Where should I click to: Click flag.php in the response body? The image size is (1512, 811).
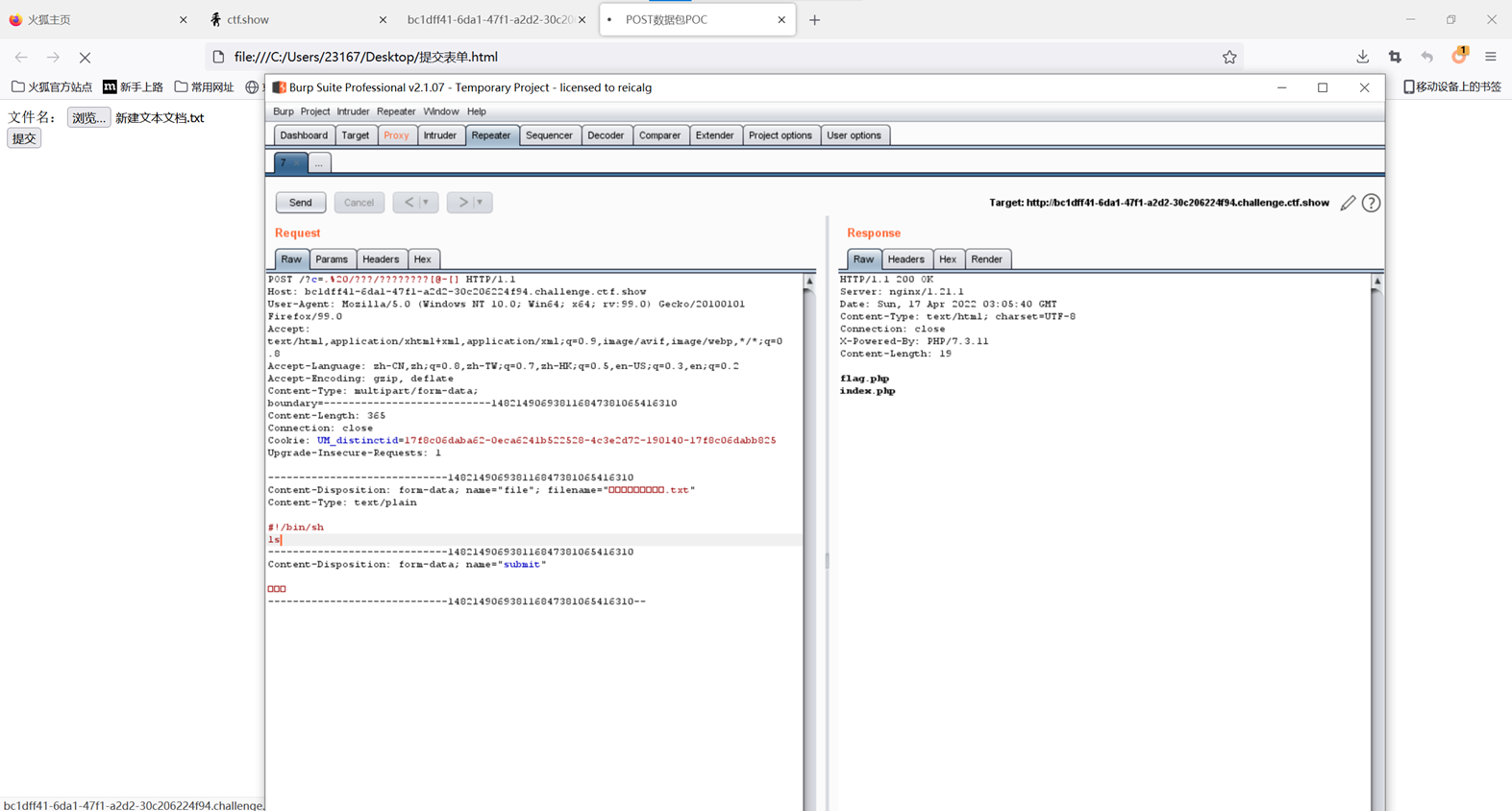point(864,379)
